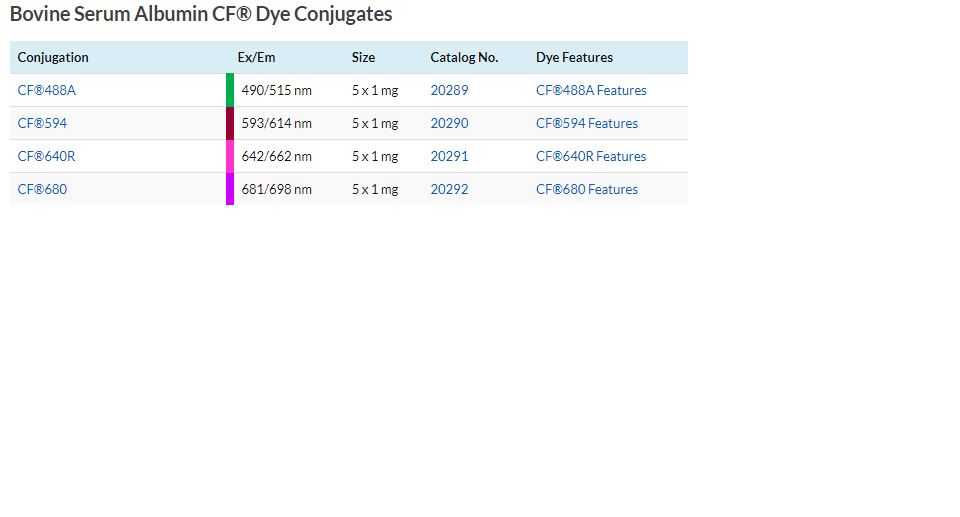Click the dark red CF®594 color swatch
The image size is (960, 517).
[x=230, y=123]
